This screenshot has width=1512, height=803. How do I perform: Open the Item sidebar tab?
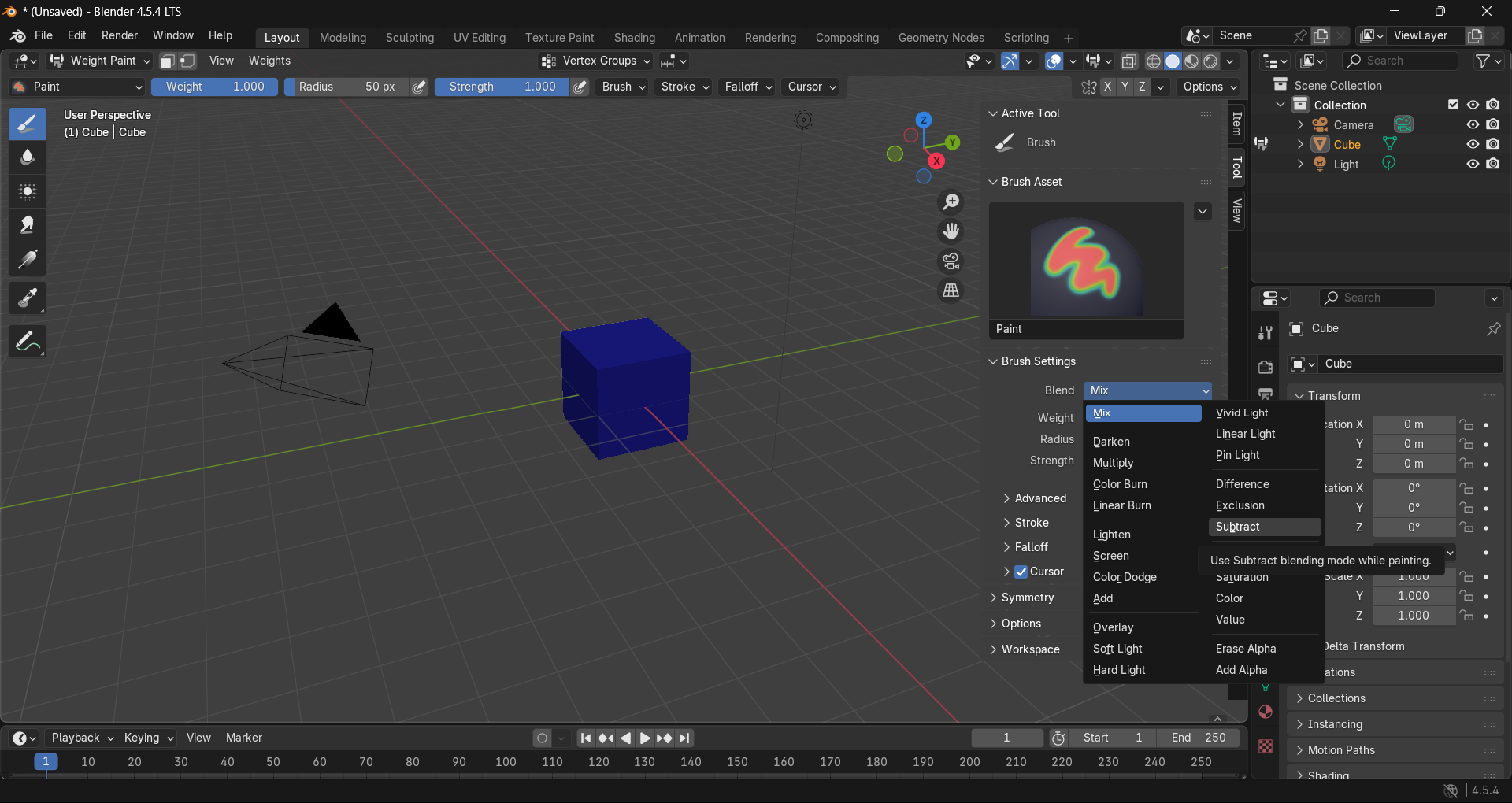(1237, 124)
